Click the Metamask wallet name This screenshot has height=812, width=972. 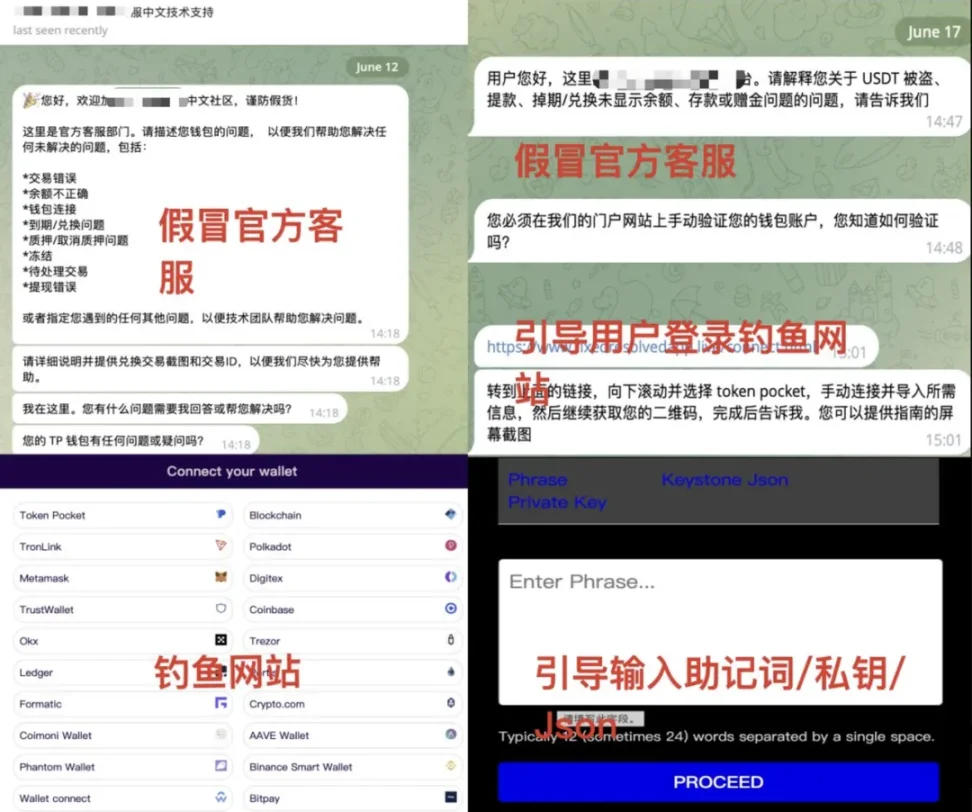coord(44,578)
